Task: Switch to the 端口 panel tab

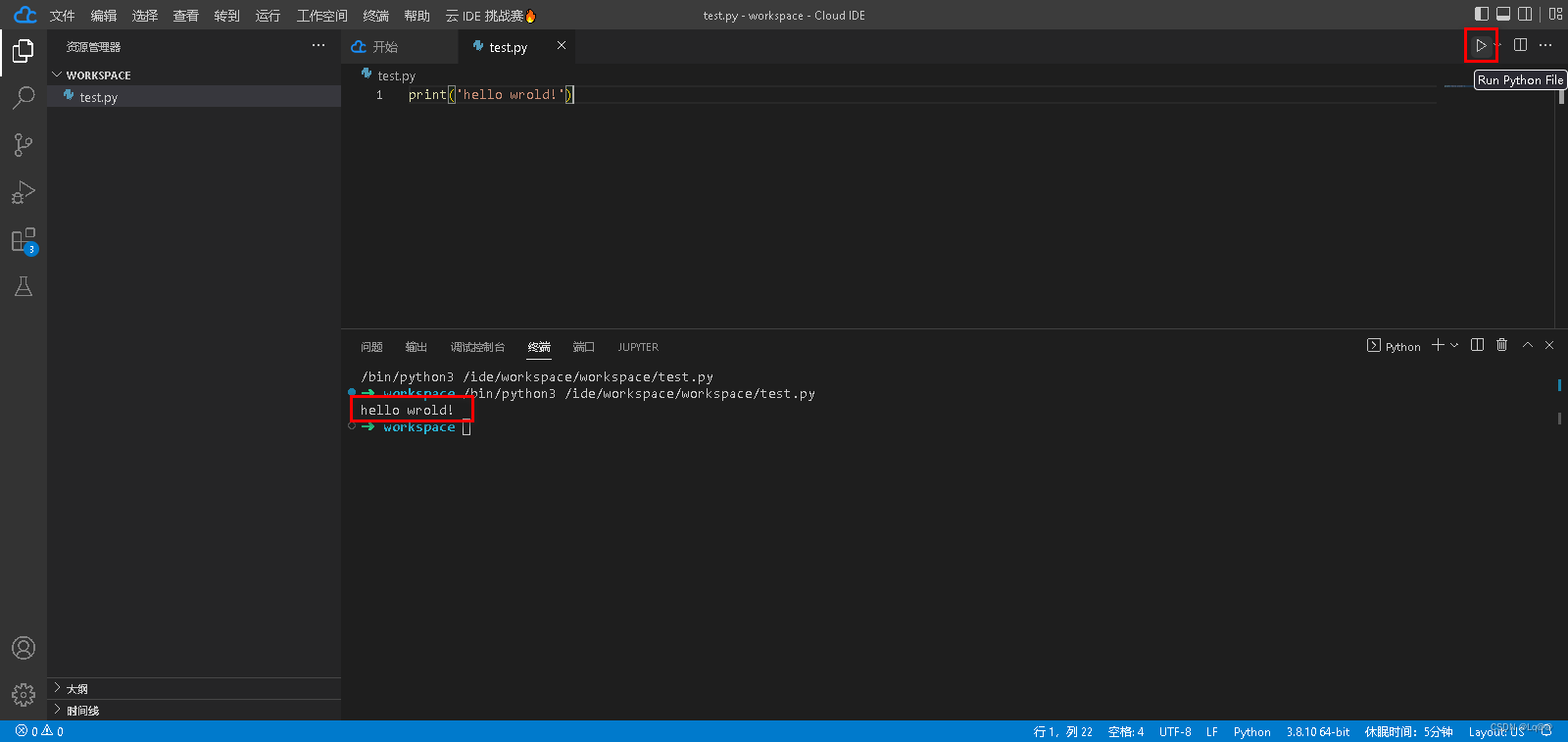Action: [584, 347]
